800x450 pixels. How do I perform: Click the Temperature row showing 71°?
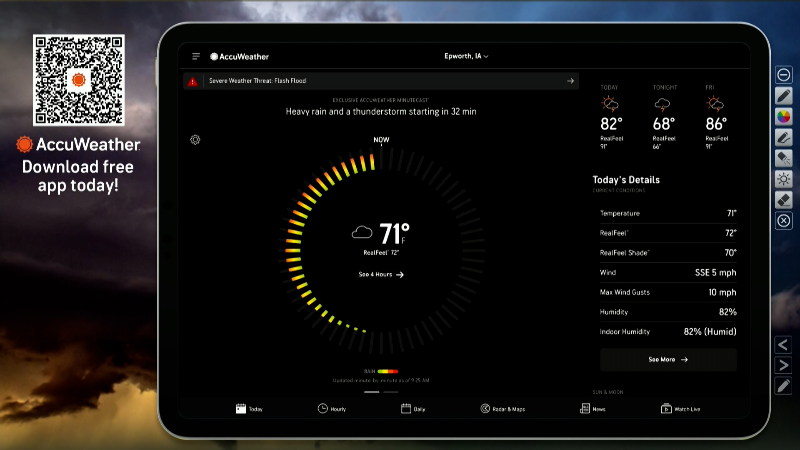click(668, 213)
